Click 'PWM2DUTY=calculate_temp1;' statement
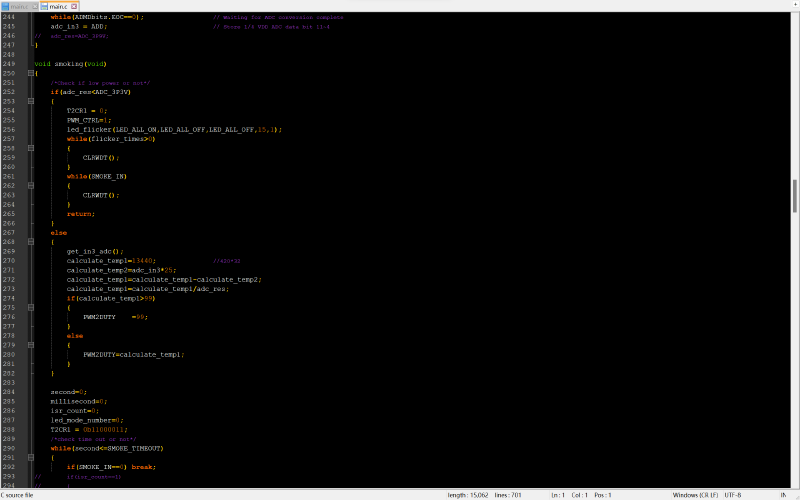800x500 pixels. (x=134, y=355)
